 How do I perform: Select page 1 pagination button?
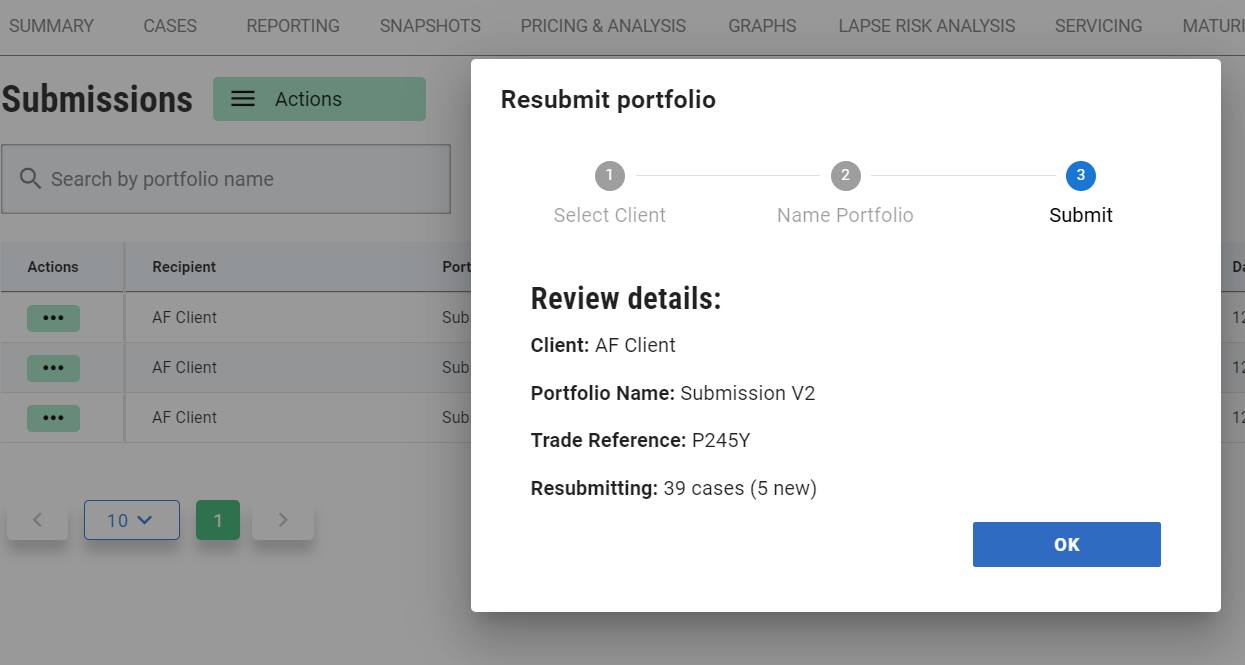click(218, 520)
